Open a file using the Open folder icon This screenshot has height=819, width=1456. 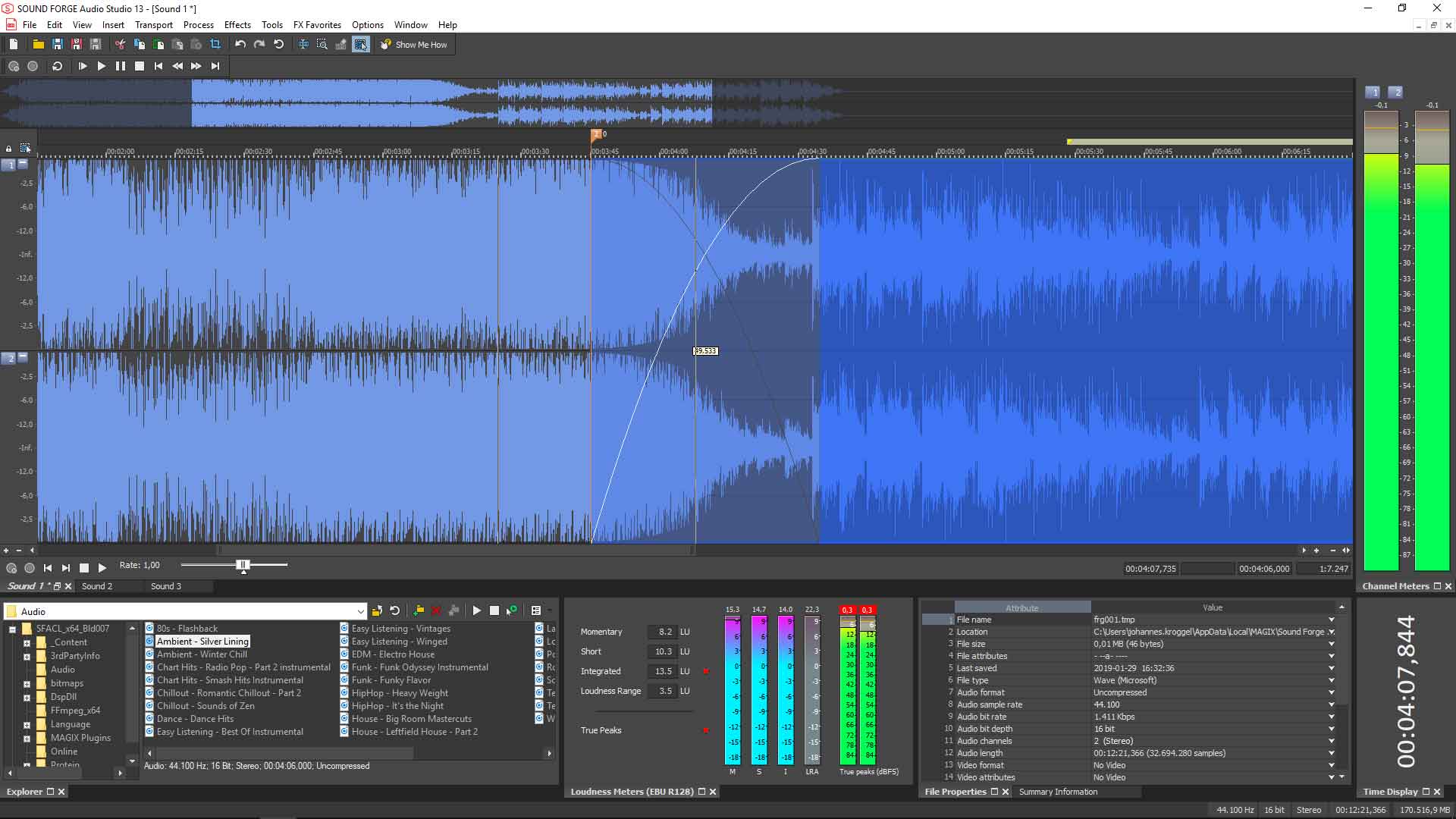(x=37, y=44)
